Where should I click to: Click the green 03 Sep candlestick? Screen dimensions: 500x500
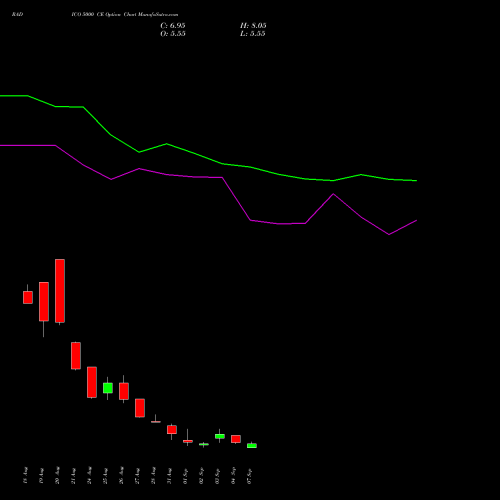pyautogui.click(x=220, y=436)
